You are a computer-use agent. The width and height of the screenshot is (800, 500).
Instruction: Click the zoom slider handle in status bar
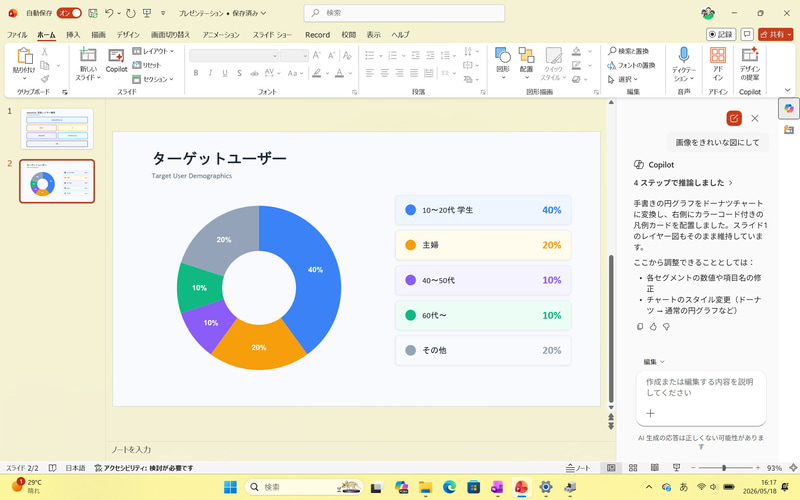click(724, 467)
